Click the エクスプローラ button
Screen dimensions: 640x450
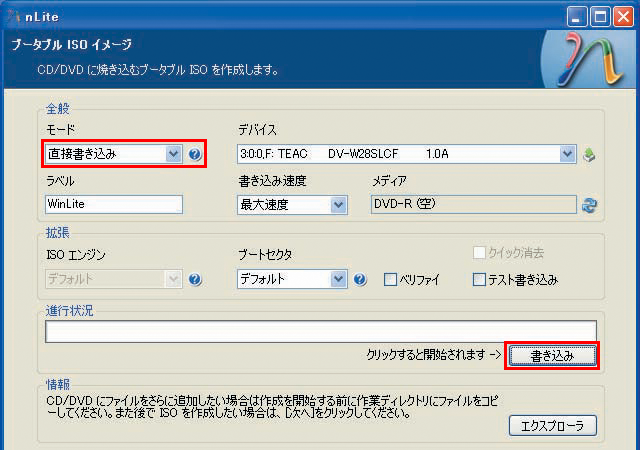pos(553,426)
